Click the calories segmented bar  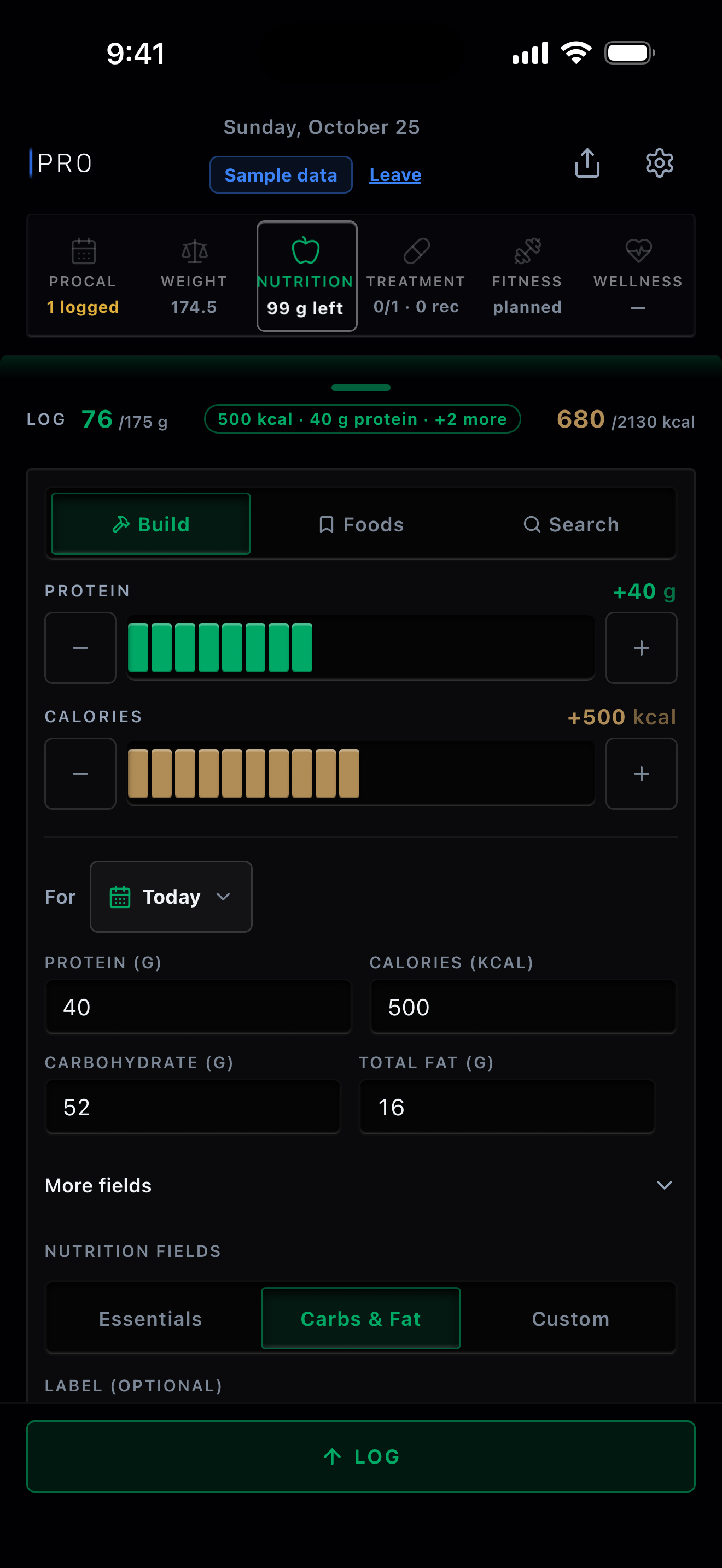pyautogui.click(x=360, y=774)
